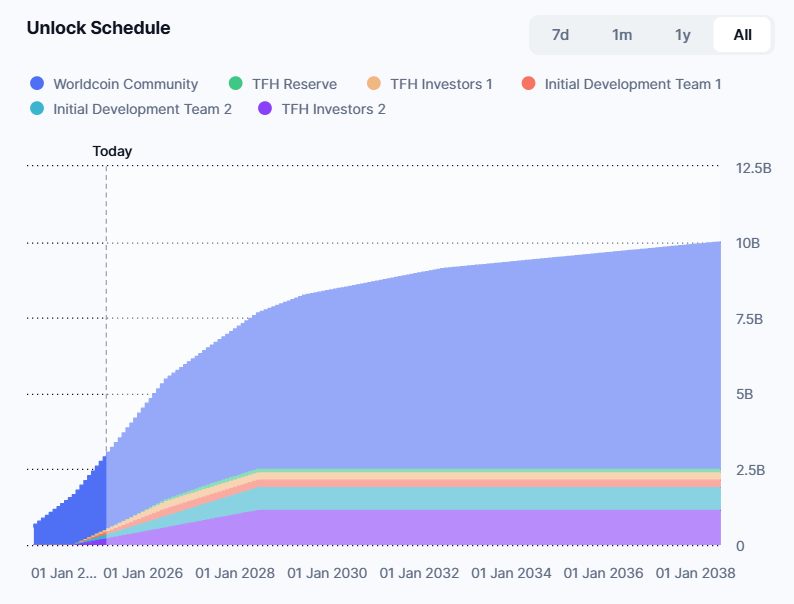Click the Unlock Schedule heading
The height and width of the screenshot is (604, 794).
[x=98, y=28]
